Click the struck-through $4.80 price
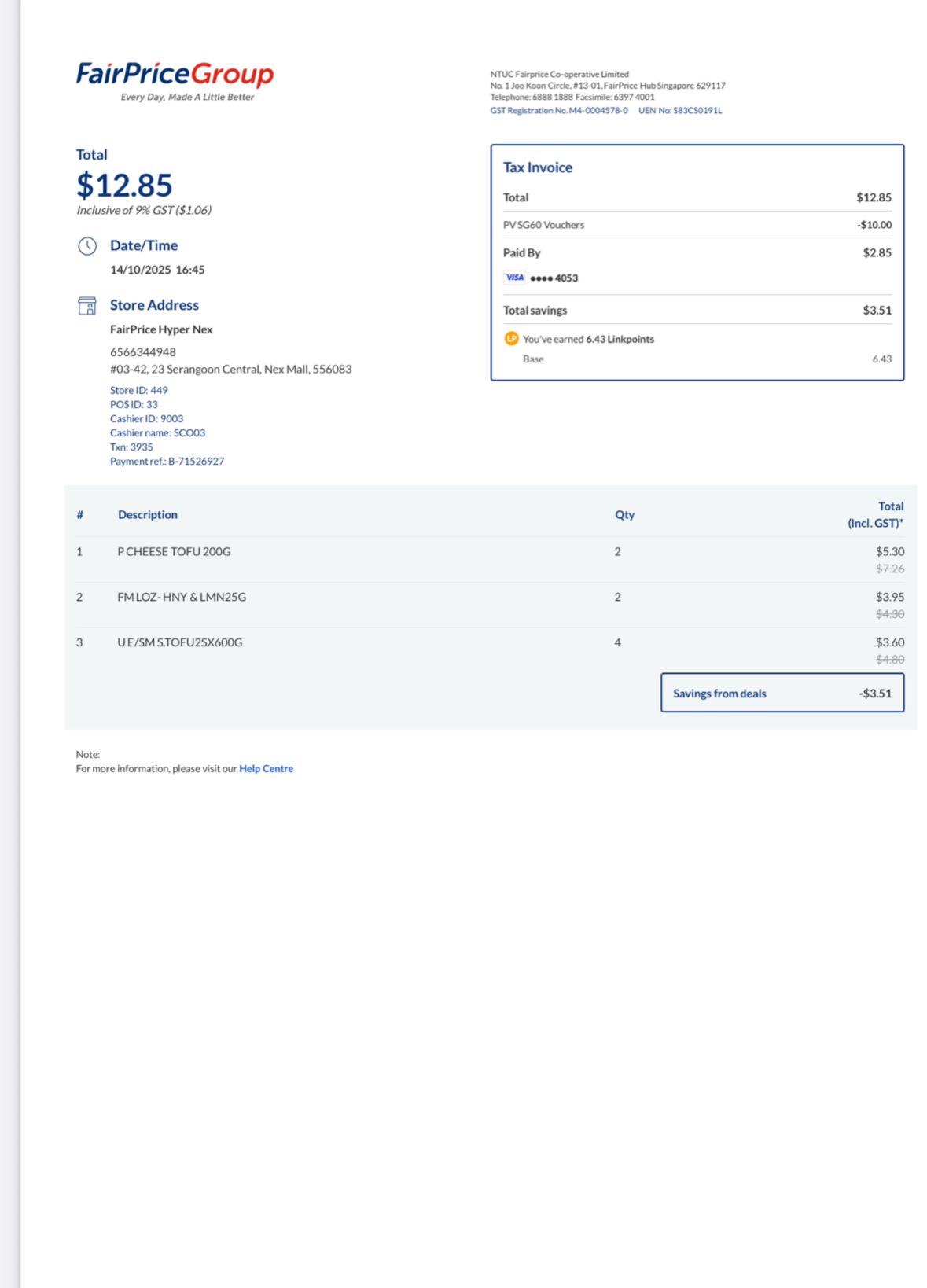Image resolution: width=927 pixels, height=1288 pixels. point(890,660)
